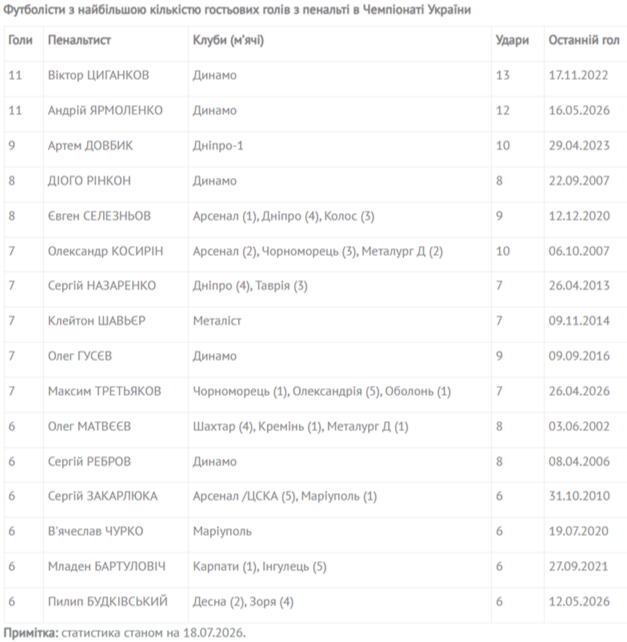The width and height of the screenshot is (627, 642).
Task: Click the 'Останній гол' column header
Action: 584,40
